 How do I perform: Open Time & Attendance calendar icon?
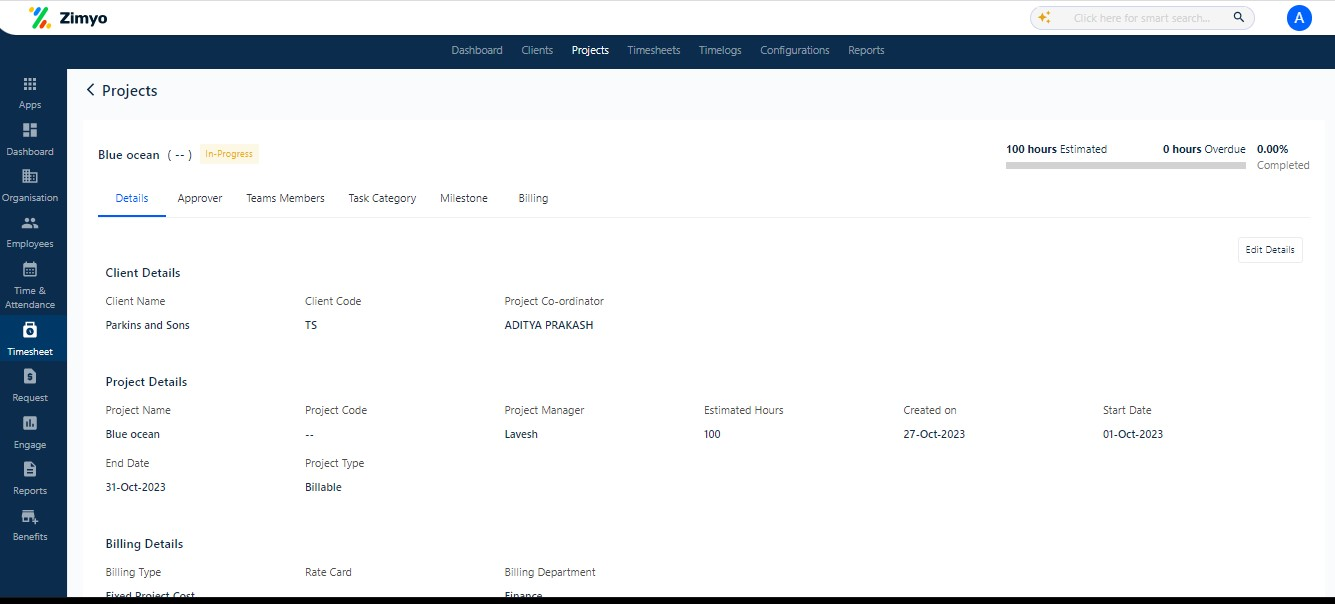(30, 269)
